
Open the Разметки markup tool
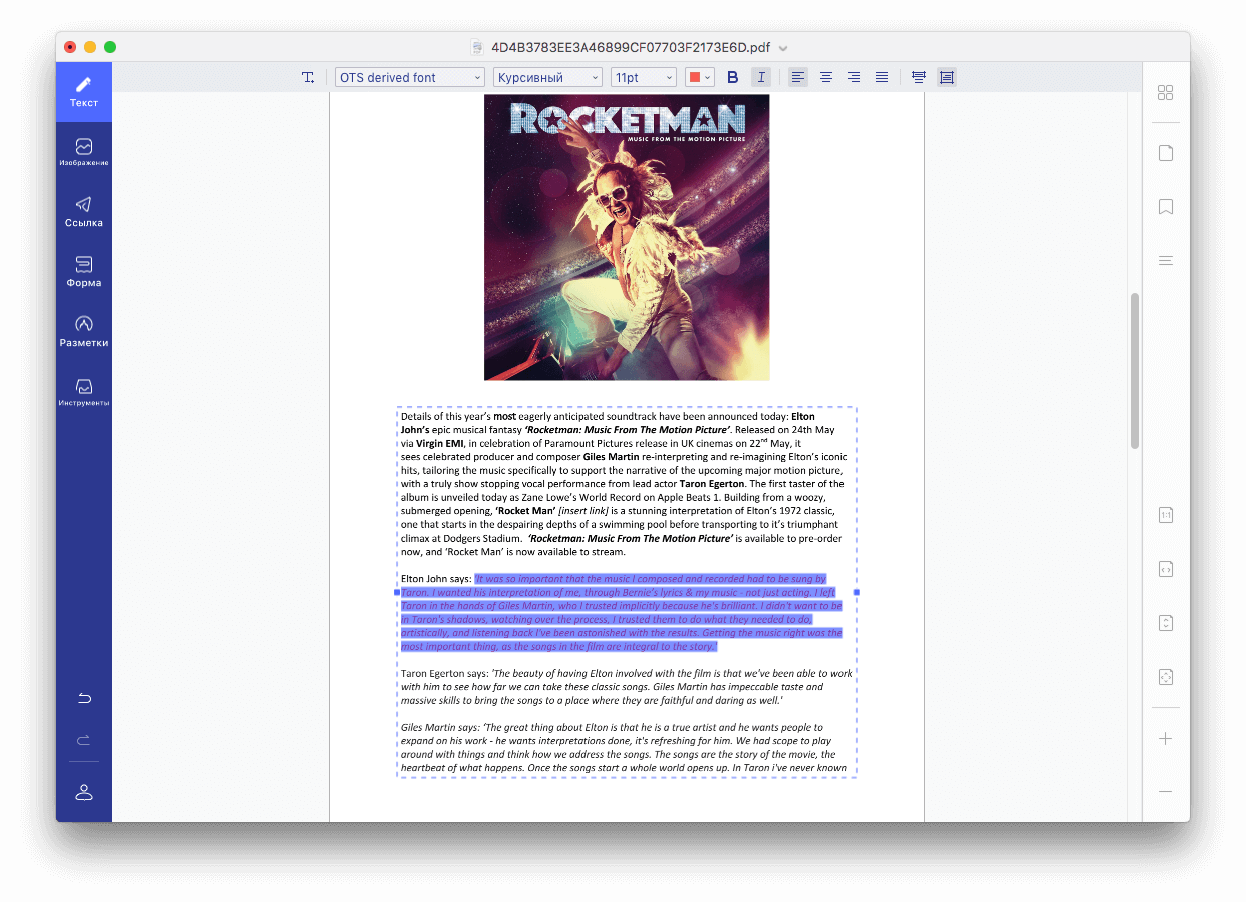(x=84, y=332)
